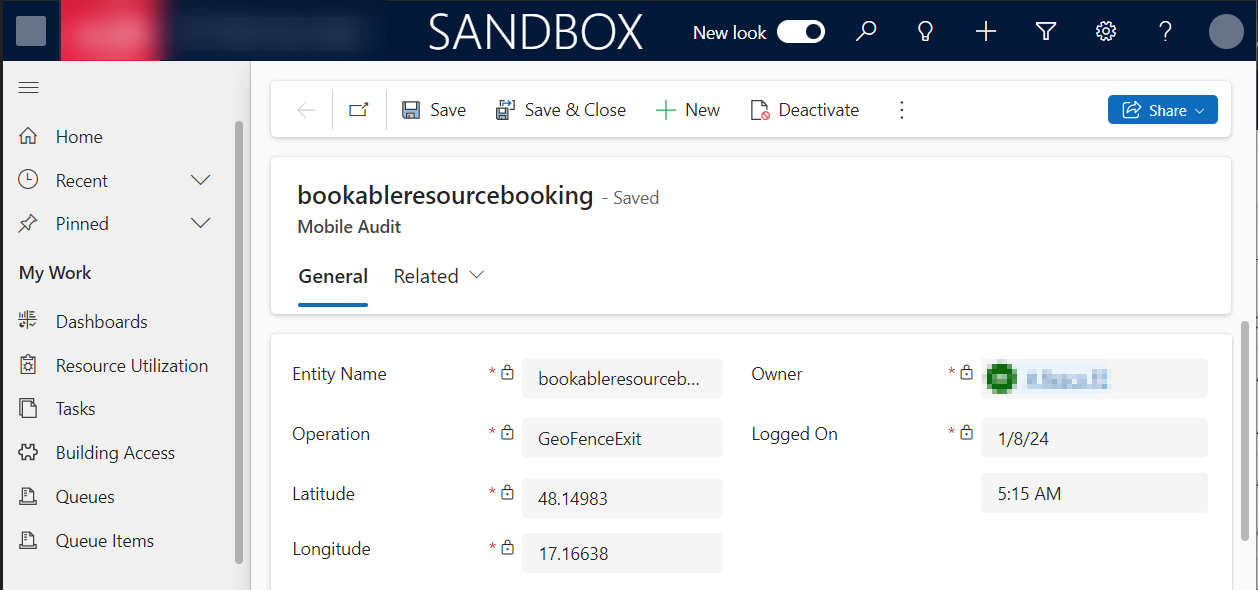The image size is (1258, 590).
Task: Click the lock icon beside Owner
Action: tap(966, 373)
